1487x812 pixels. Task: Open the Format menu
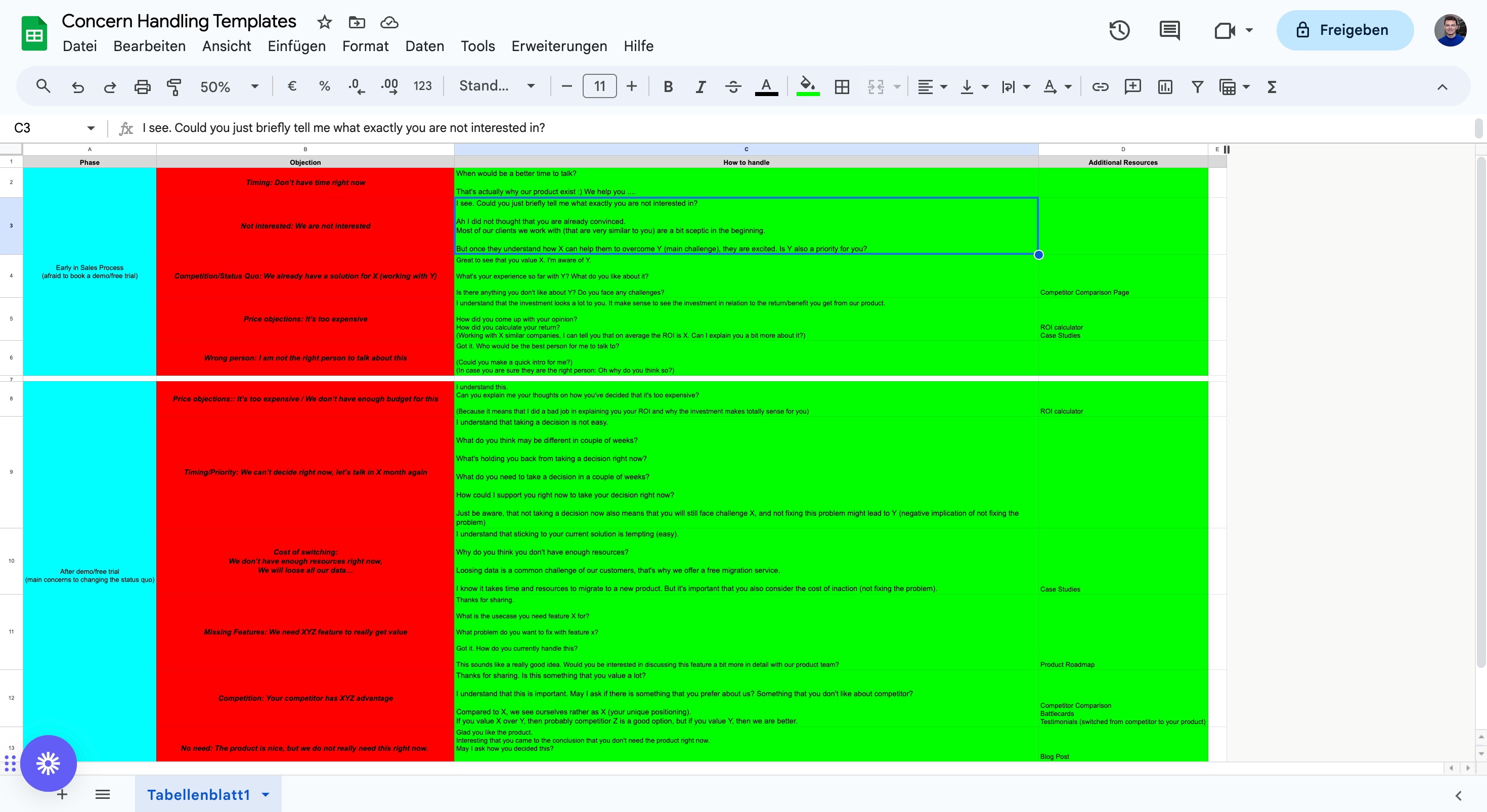(x=365, y=46)
